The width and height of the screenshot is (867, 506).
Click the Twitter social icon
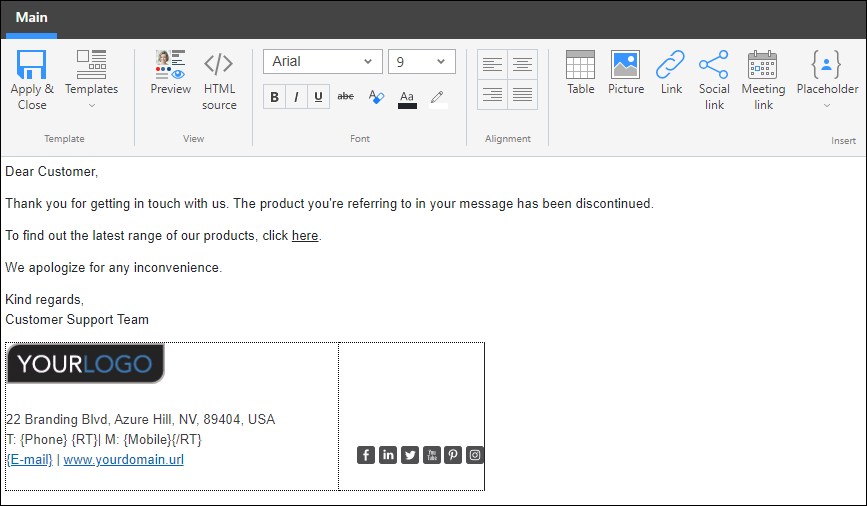coord(410,455)
